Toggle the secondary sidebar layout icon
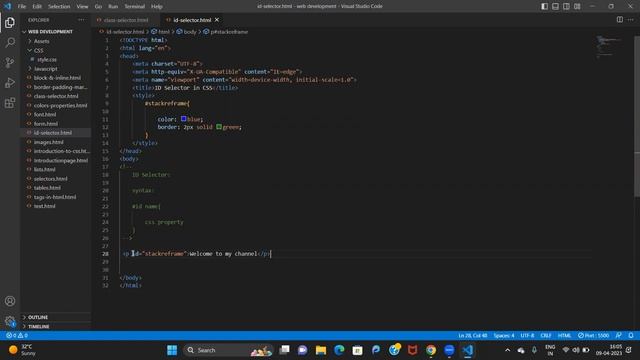Screen dimensions: 640x360 (566, 6)
